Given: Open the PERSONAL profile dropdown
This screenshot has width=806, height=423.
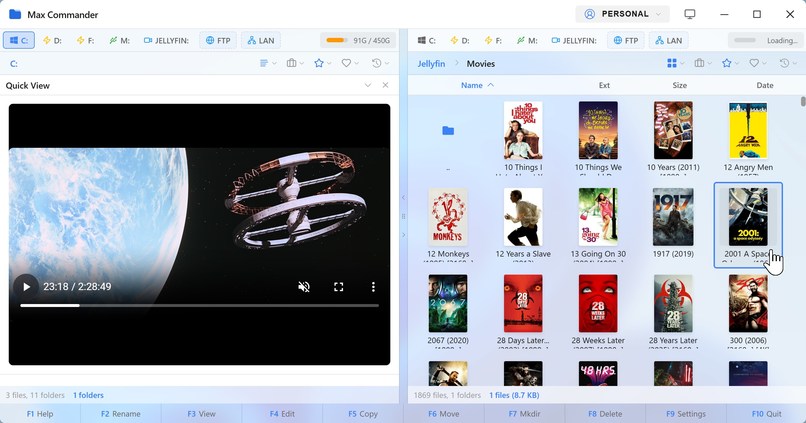Looking at the screenshot, I should pos(622,14).
